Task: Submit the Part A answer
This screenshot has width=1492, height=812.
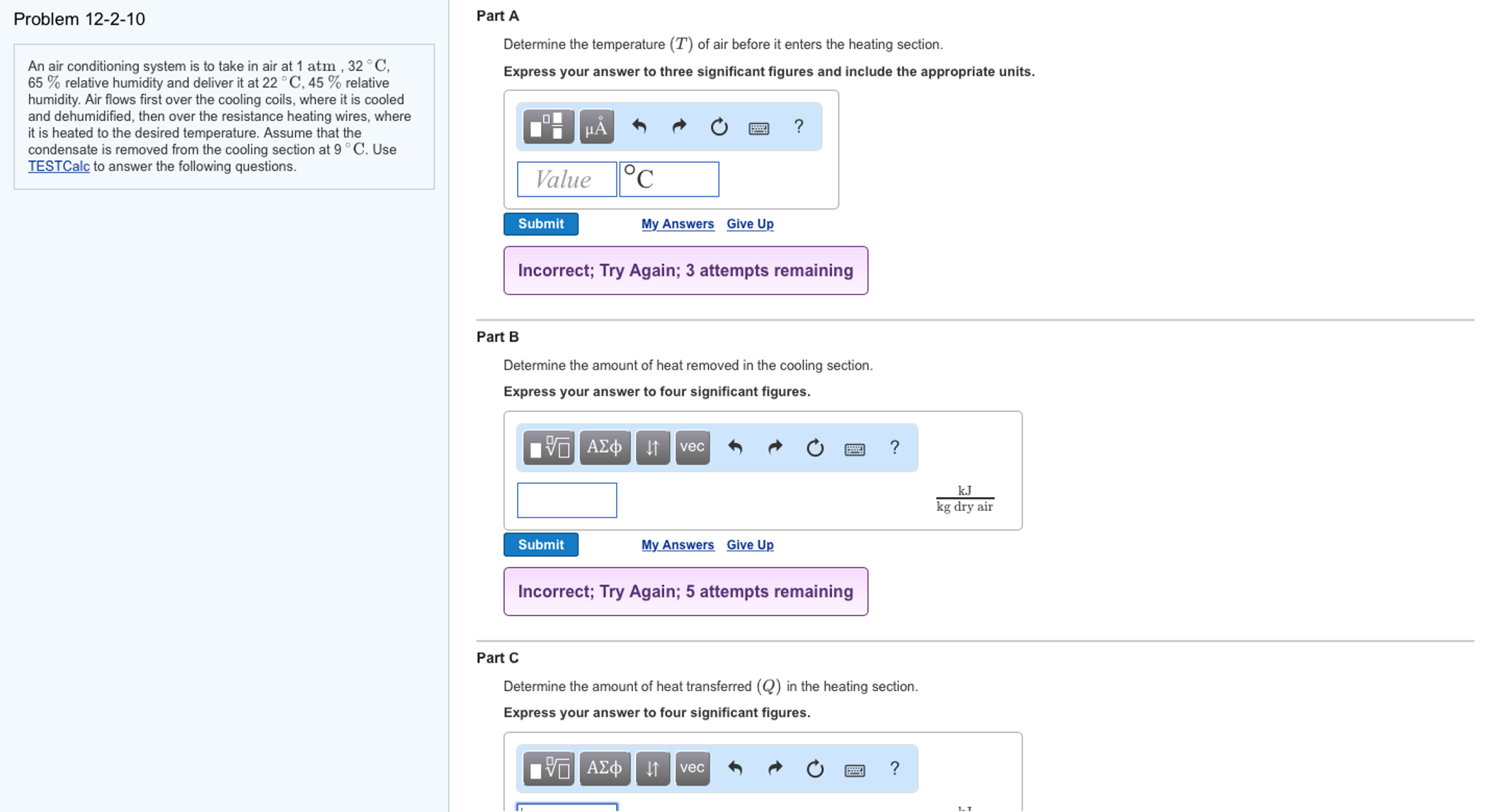Action: coord(541,224)
